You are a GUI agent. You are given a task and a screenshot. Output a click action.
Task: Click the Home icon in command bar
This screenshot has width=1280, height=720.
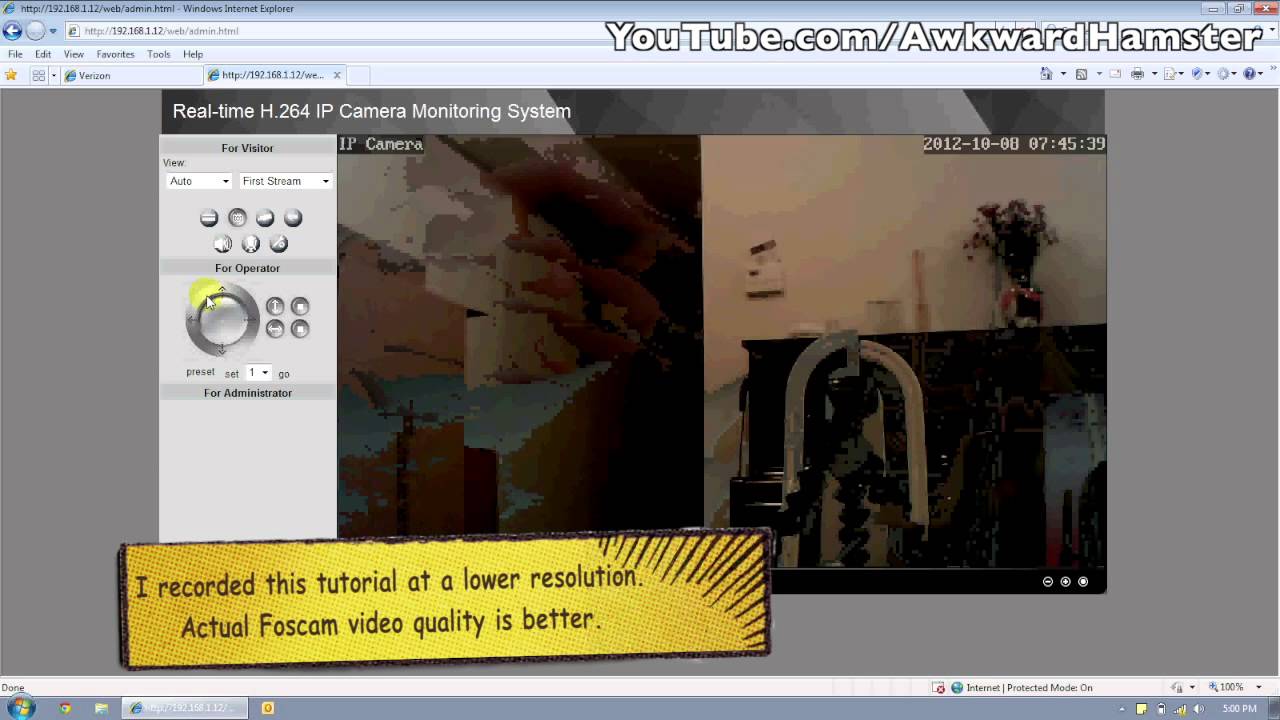[x=1046, y=73]
